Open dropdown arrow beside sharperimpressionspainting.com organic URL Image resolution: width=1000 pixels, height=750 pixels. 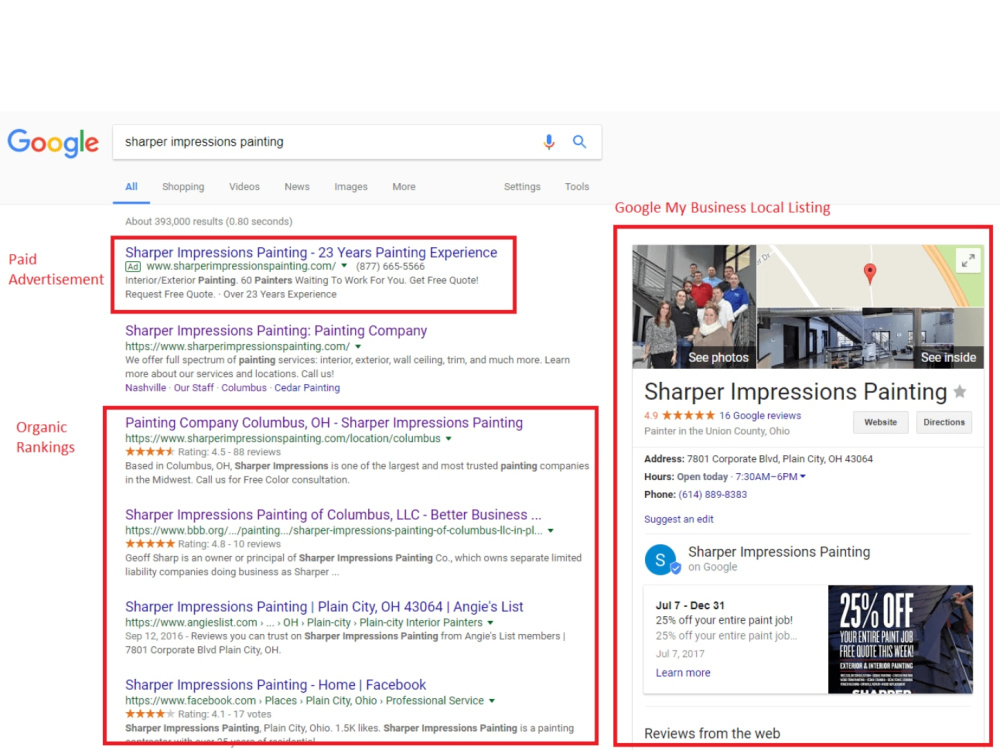(358, 346)
